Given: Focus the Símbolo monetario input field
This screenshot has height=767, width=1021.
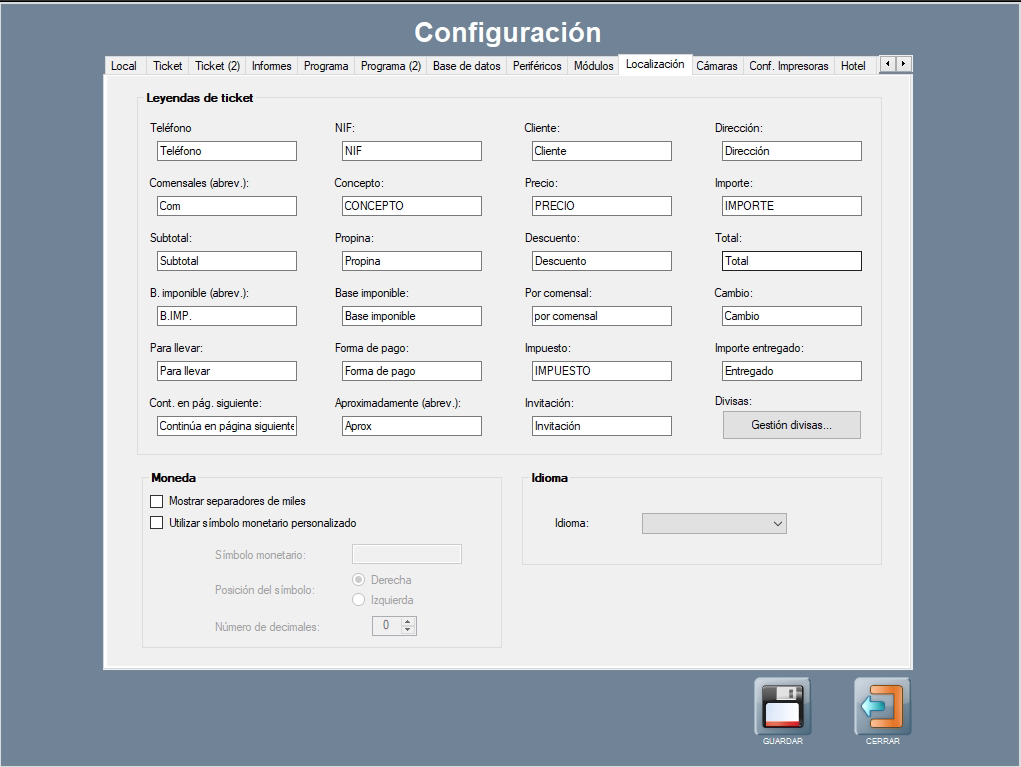Looking at the screenshot, I should 407,554.
